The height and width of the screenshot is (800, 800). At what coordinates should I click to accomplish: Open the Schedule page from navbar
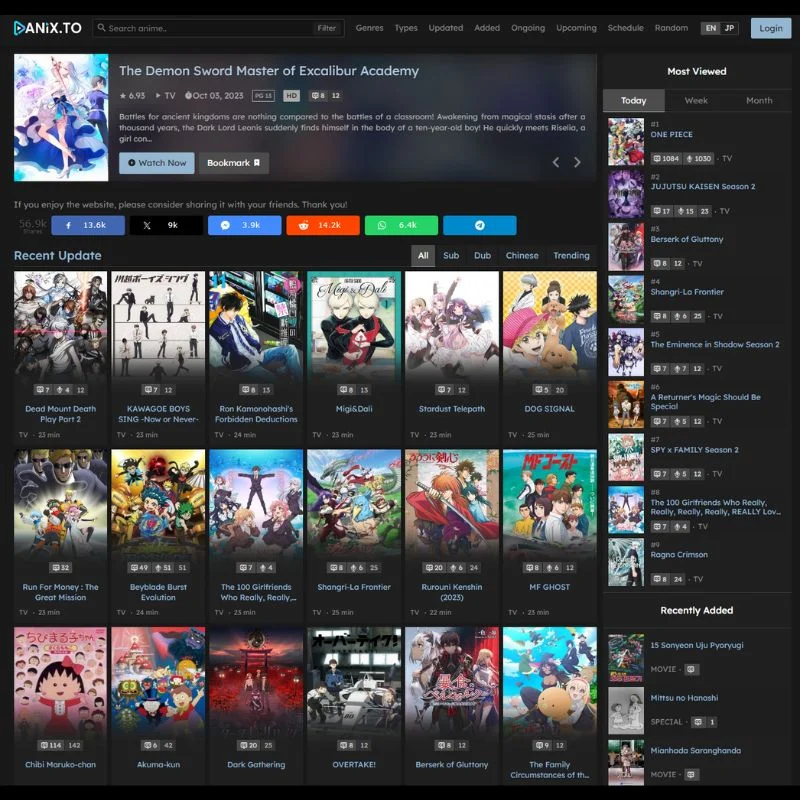[x=625, y=28]
